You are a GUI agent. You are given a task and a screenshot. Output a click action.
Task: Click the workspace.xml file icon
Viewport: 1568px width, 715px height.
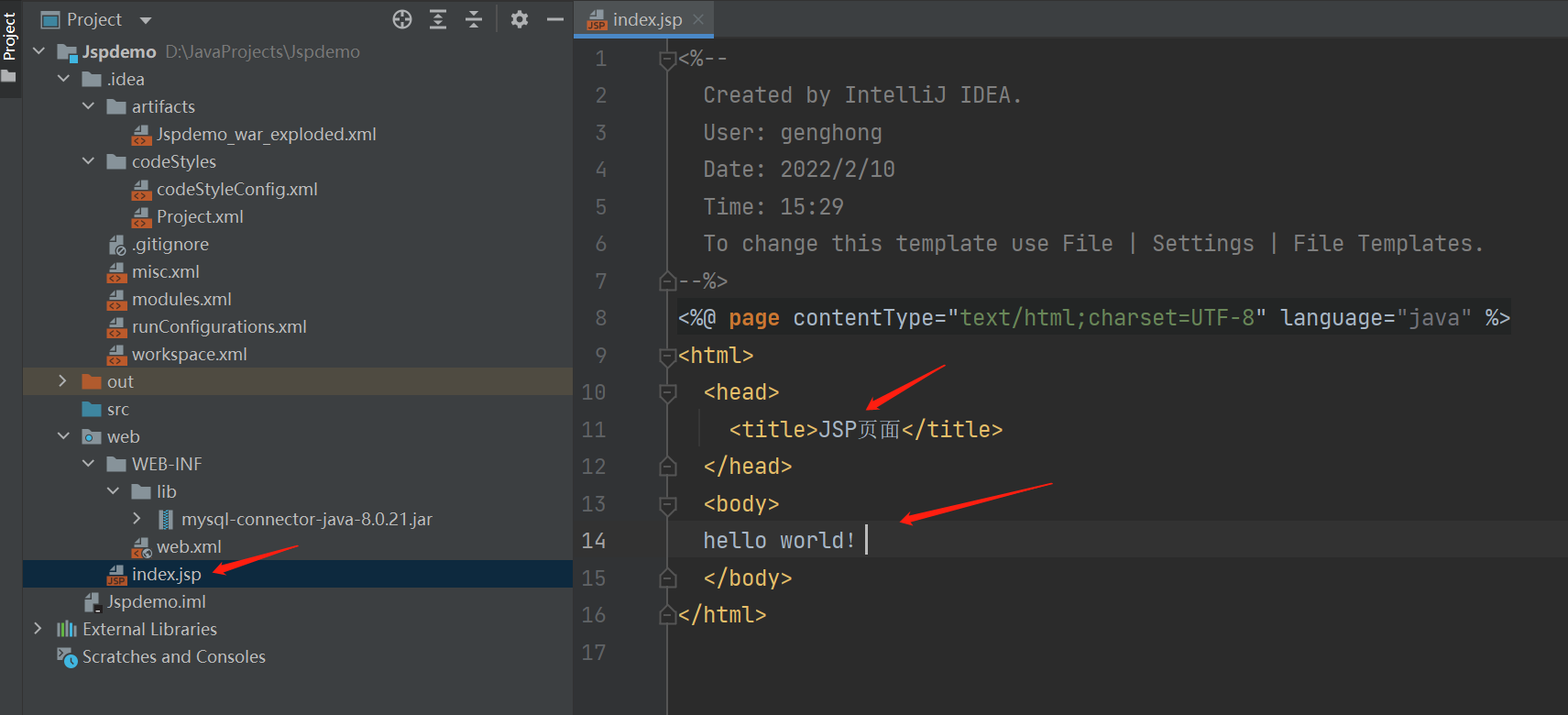(116, 355)
